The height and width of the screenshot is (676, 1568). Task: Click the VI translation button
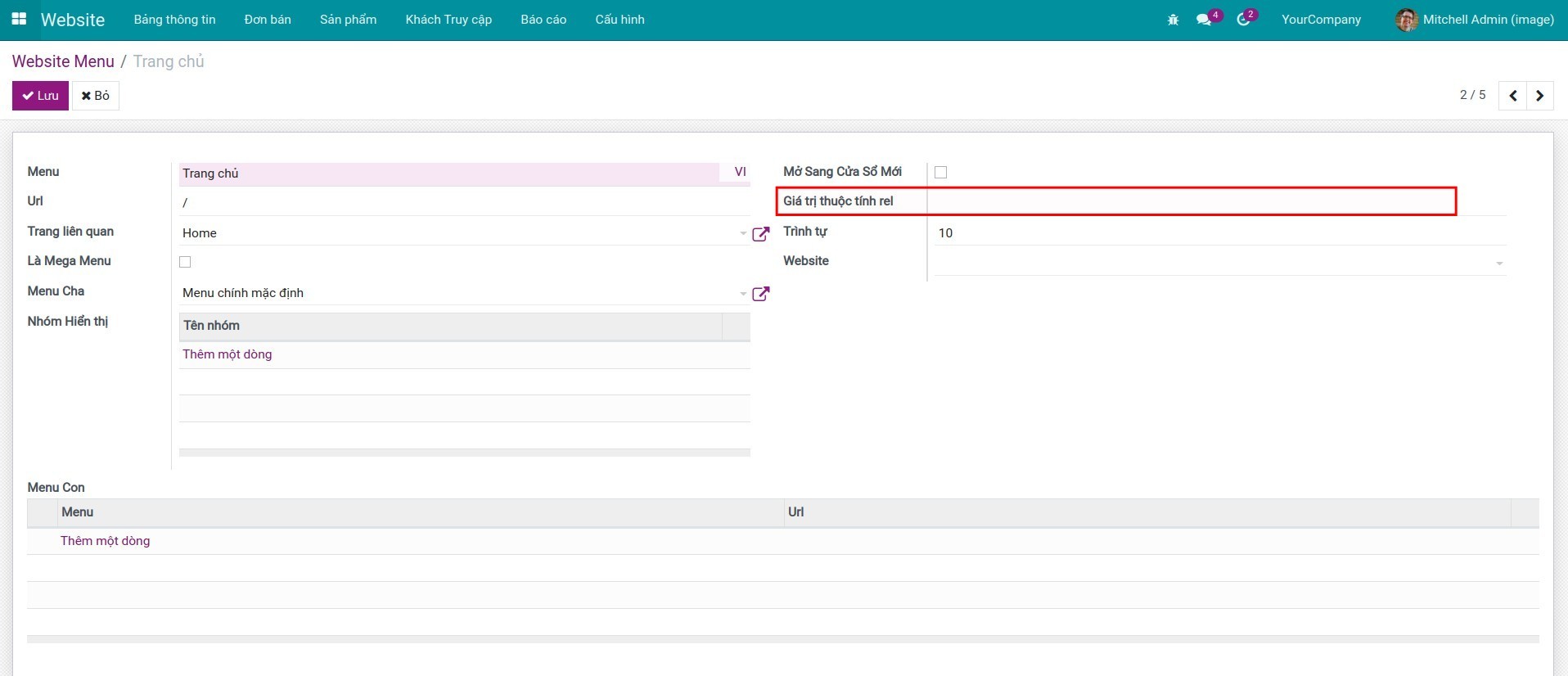[740, 173]
